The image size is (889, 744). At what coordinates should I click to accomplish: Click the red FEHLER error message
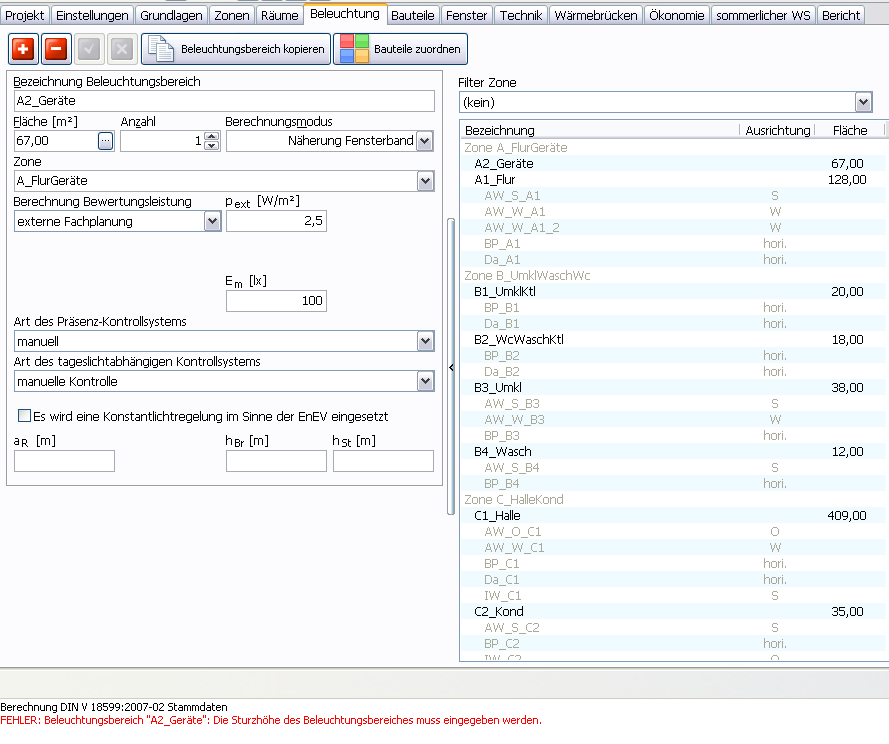click(271, 720)
